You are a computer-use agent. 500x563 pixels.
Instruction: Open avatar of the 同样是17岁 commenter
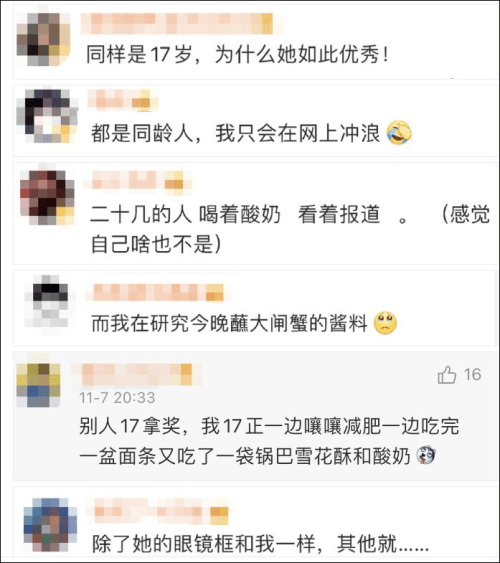pyautogui.click(x=43, y=39)
